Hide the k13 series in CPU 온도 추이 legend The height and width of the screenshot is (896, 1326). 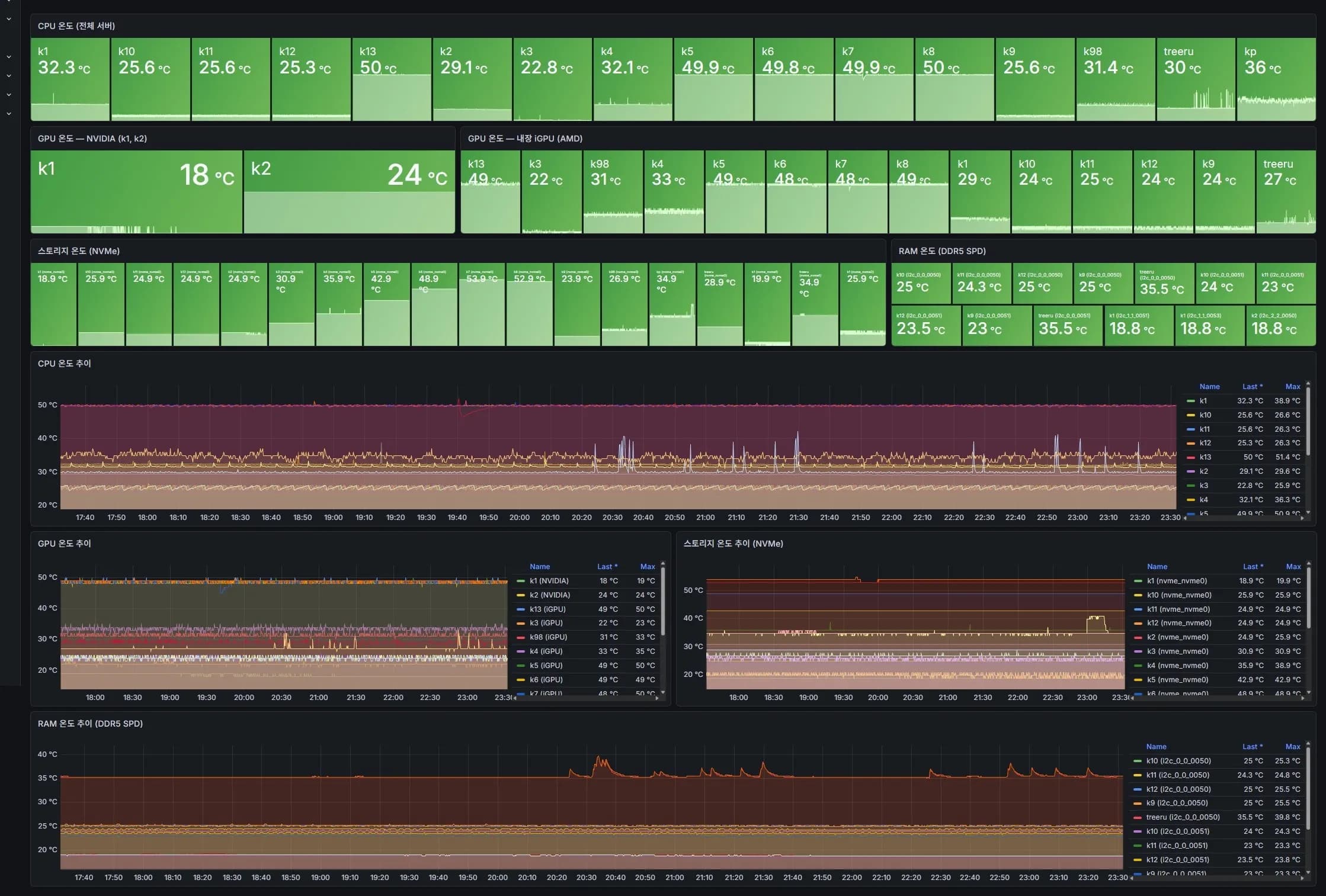click(x=1203, y=457)
